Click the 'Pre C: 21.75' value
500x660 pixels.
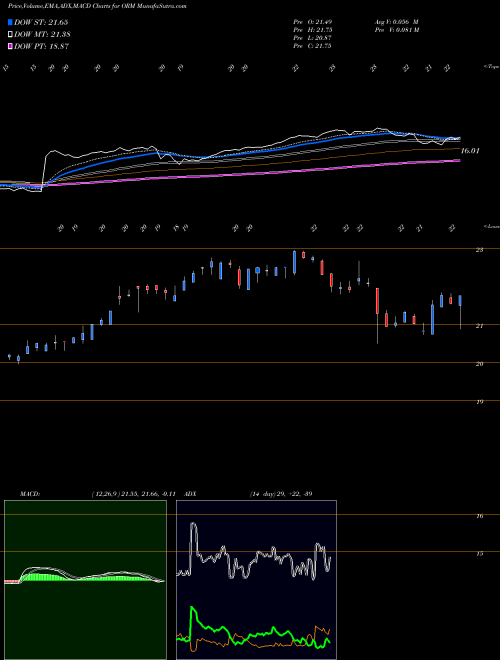pos(312,46)
